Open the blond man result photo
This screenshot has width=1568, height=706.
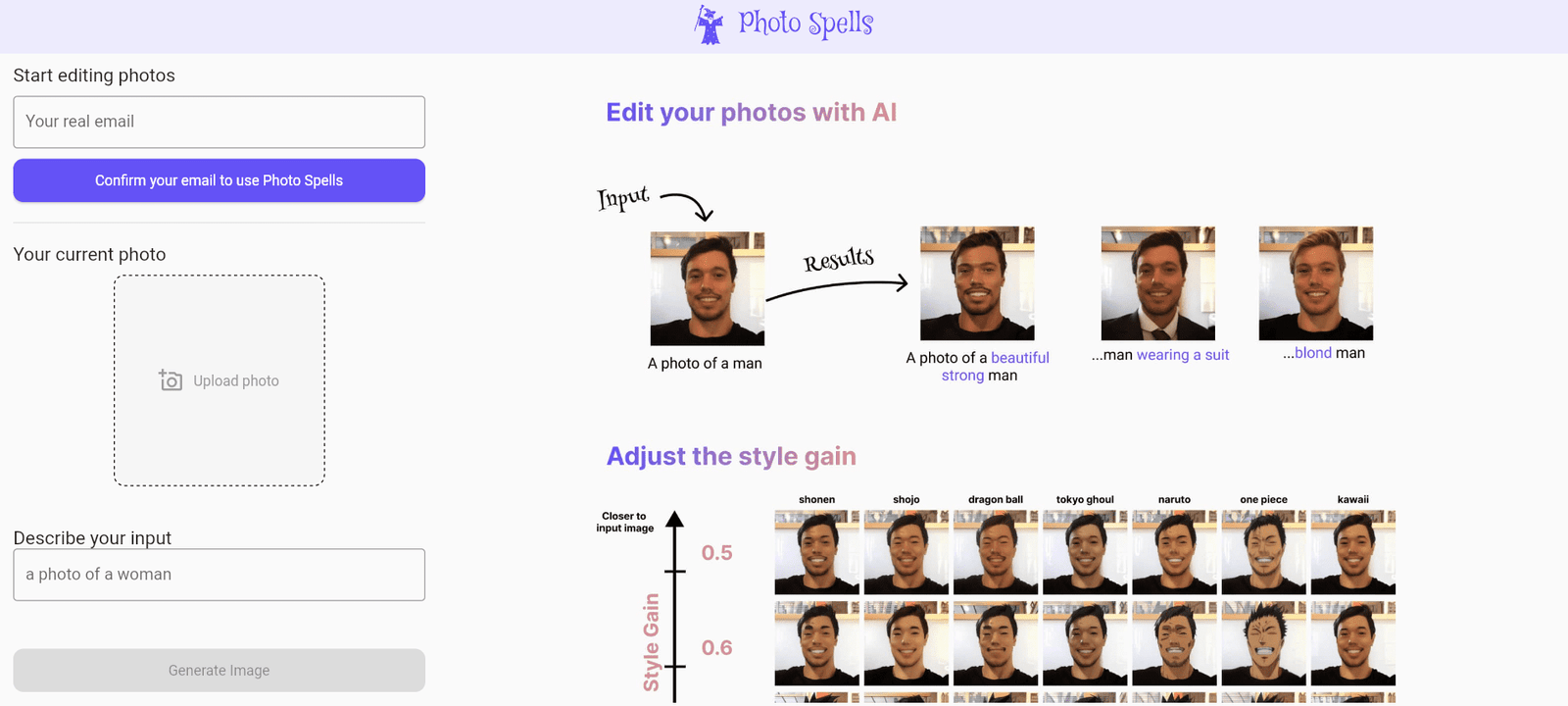tap(1315, 283)
